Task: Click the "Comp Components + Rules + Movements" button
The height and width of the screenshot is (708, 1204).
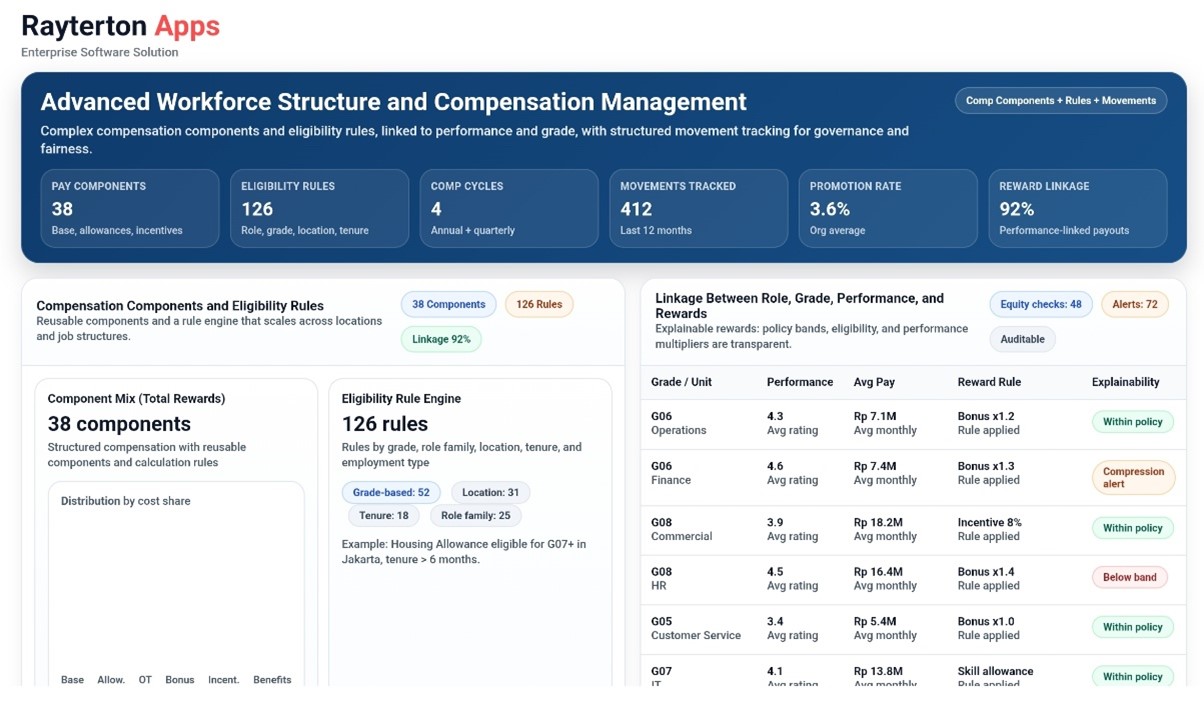Action: click(1060, 100)
